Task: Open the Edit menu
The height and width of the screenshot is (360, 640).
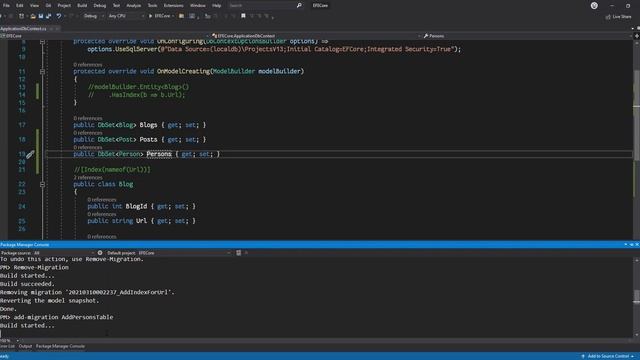Action: 20,6
